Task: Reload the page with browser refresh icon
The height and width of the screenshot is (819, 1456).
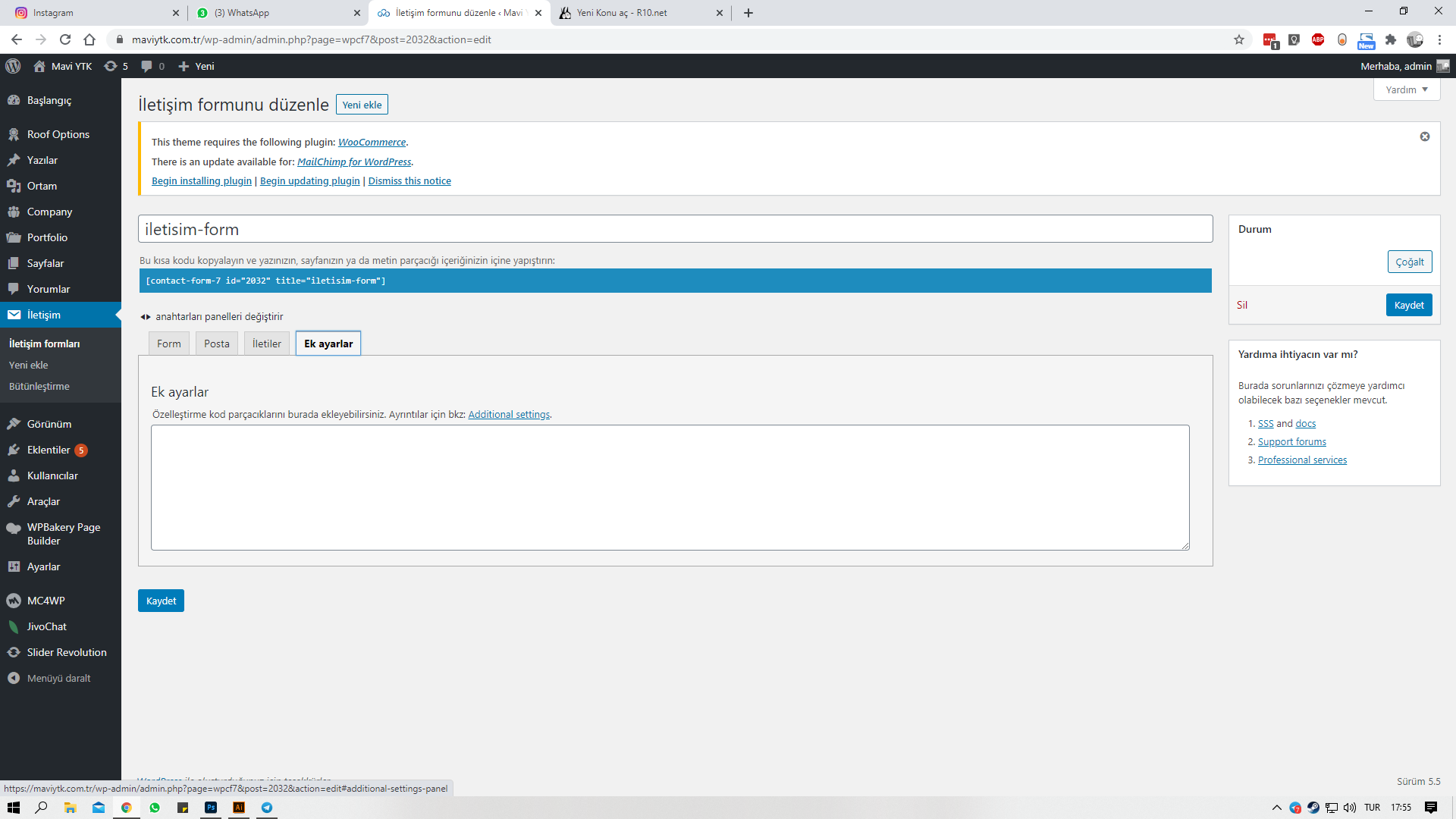Action: click(65, 39)
